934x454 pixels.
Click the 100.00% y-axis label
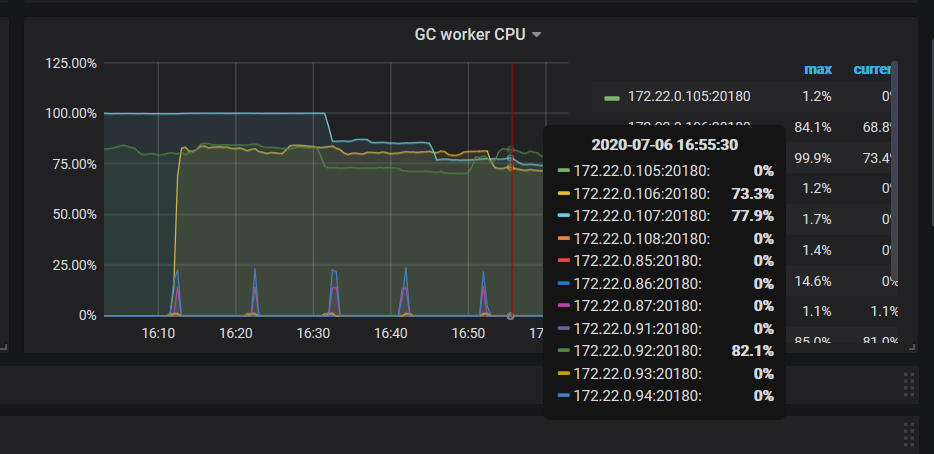(71, 113)
